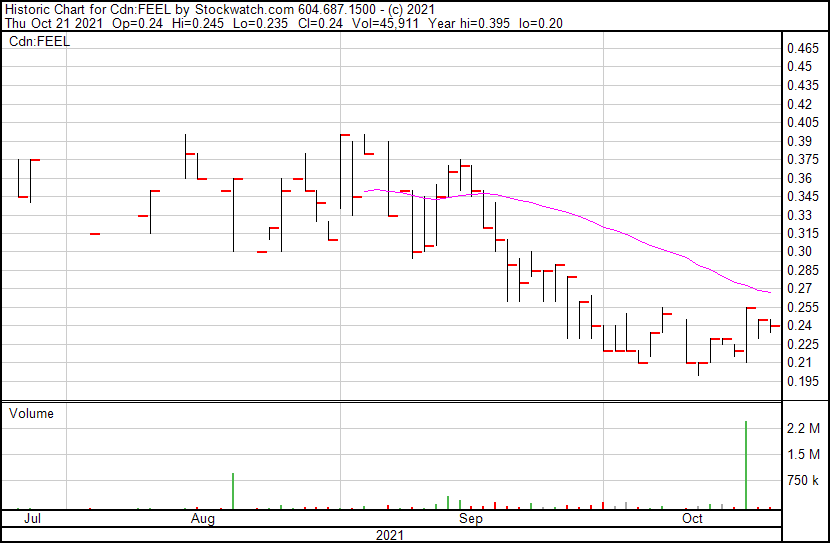
Task: Click the 0.30 price axis label
Action: click(799, 251)
